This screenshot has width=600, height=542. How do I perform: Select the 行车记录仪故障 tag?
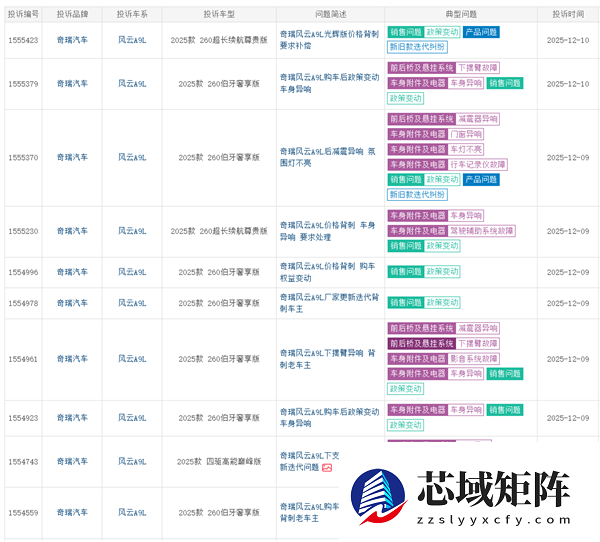click(478, 165)
